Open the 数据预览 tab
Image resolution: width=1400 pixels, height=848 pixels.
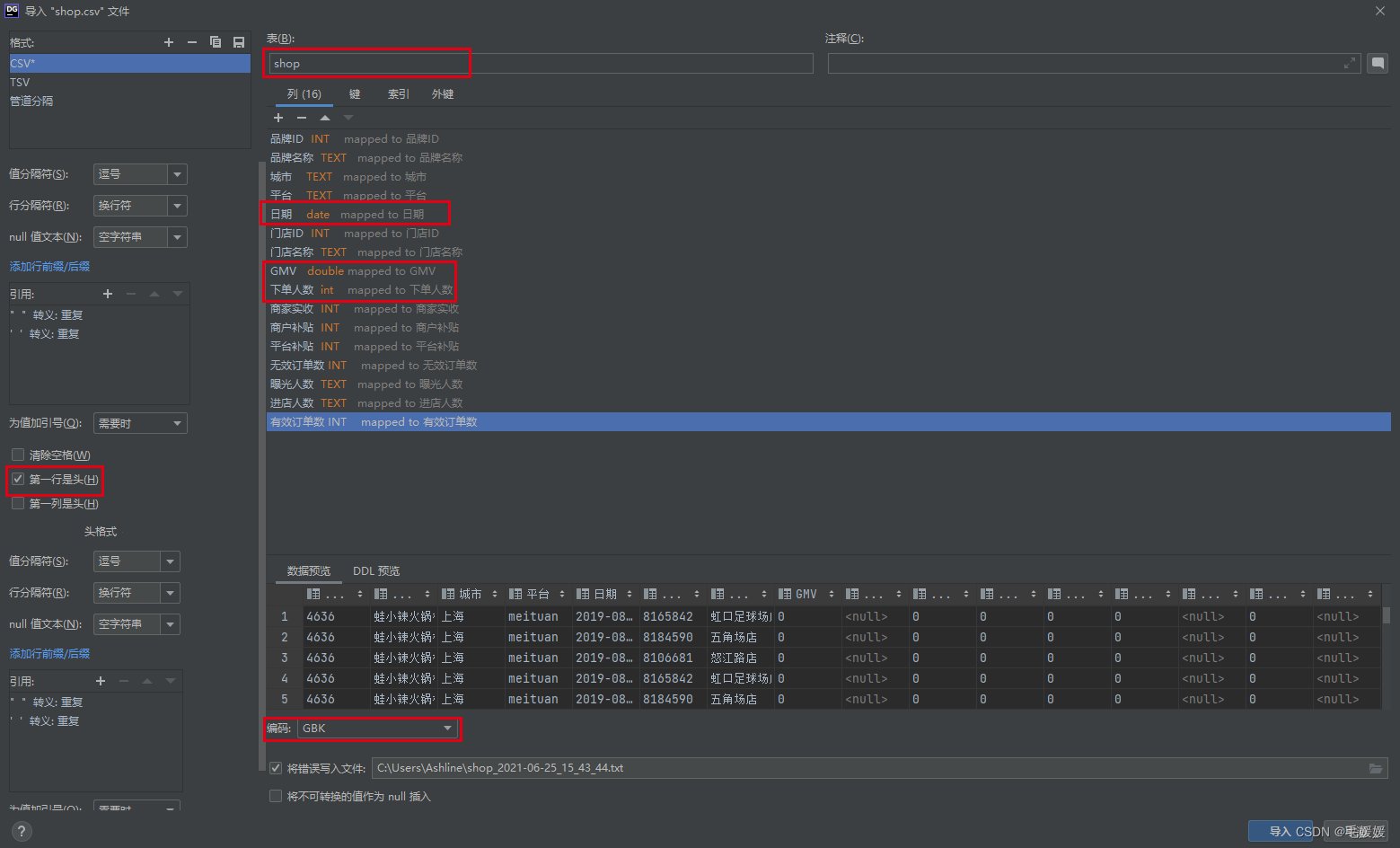tap(309, 571)
